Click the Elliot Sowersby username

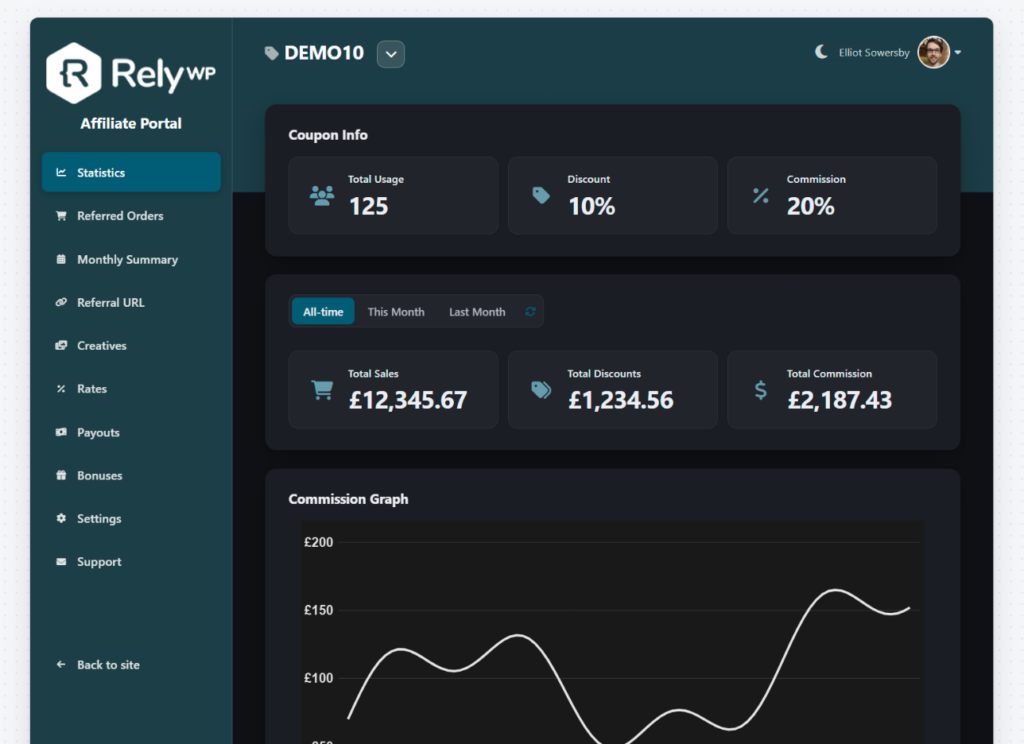click(x=874, y=52)
